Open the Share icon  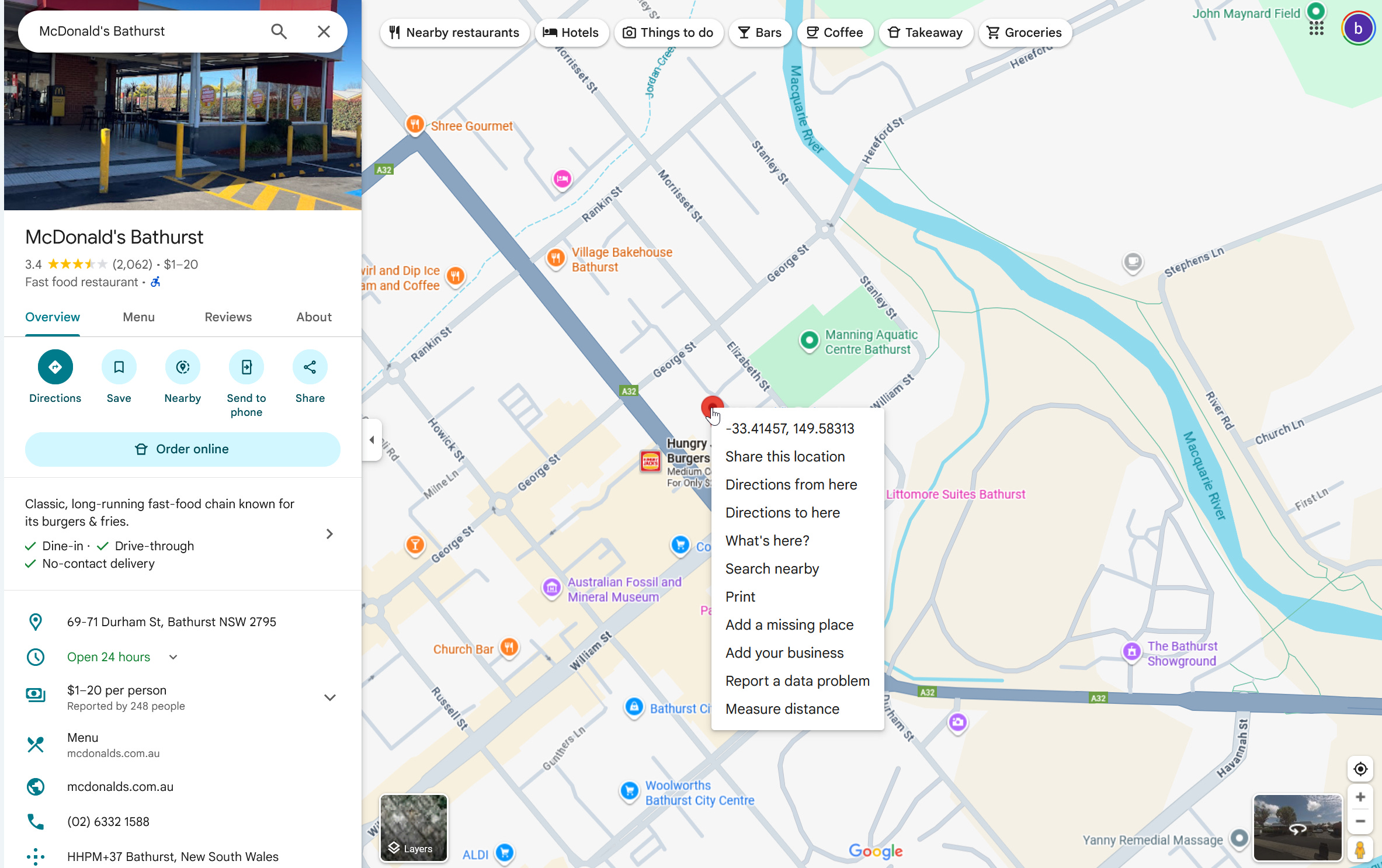coord(310,367)
